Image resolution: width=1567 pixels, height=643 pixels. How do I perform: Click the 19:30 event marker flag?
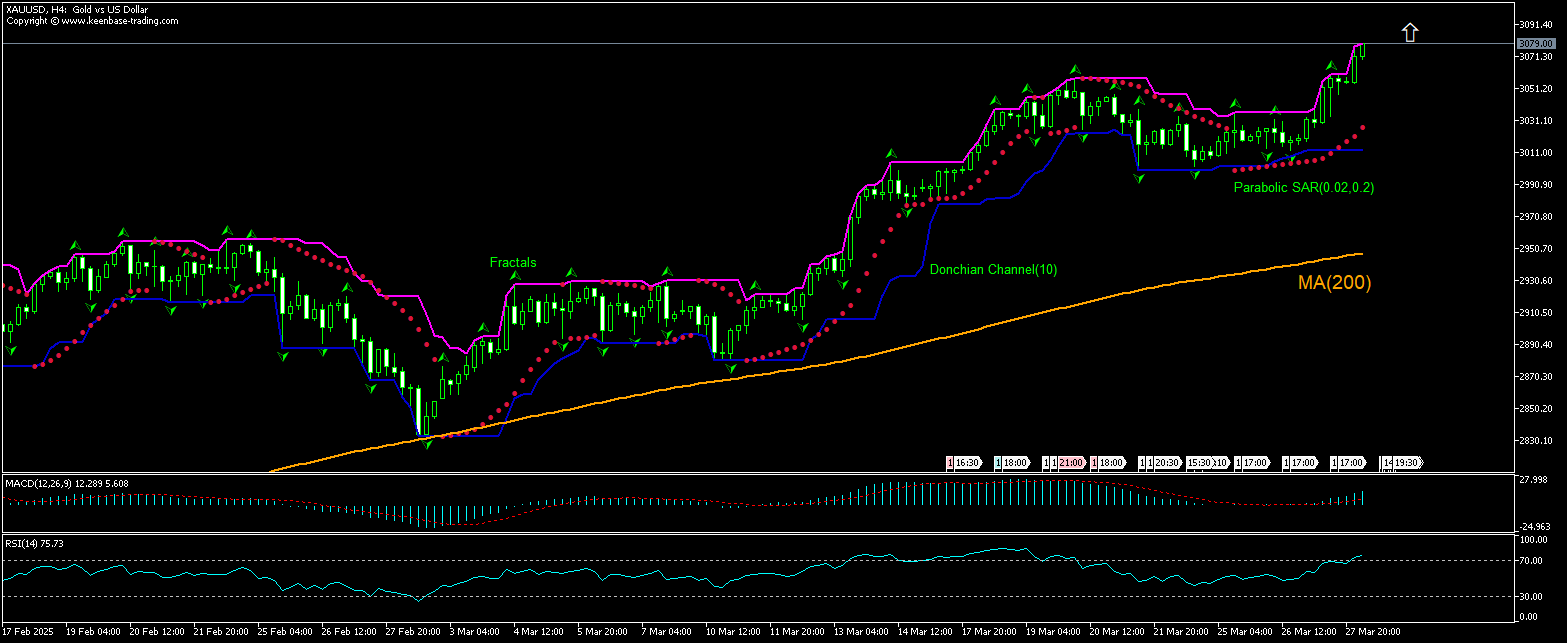click(1405, 463)
